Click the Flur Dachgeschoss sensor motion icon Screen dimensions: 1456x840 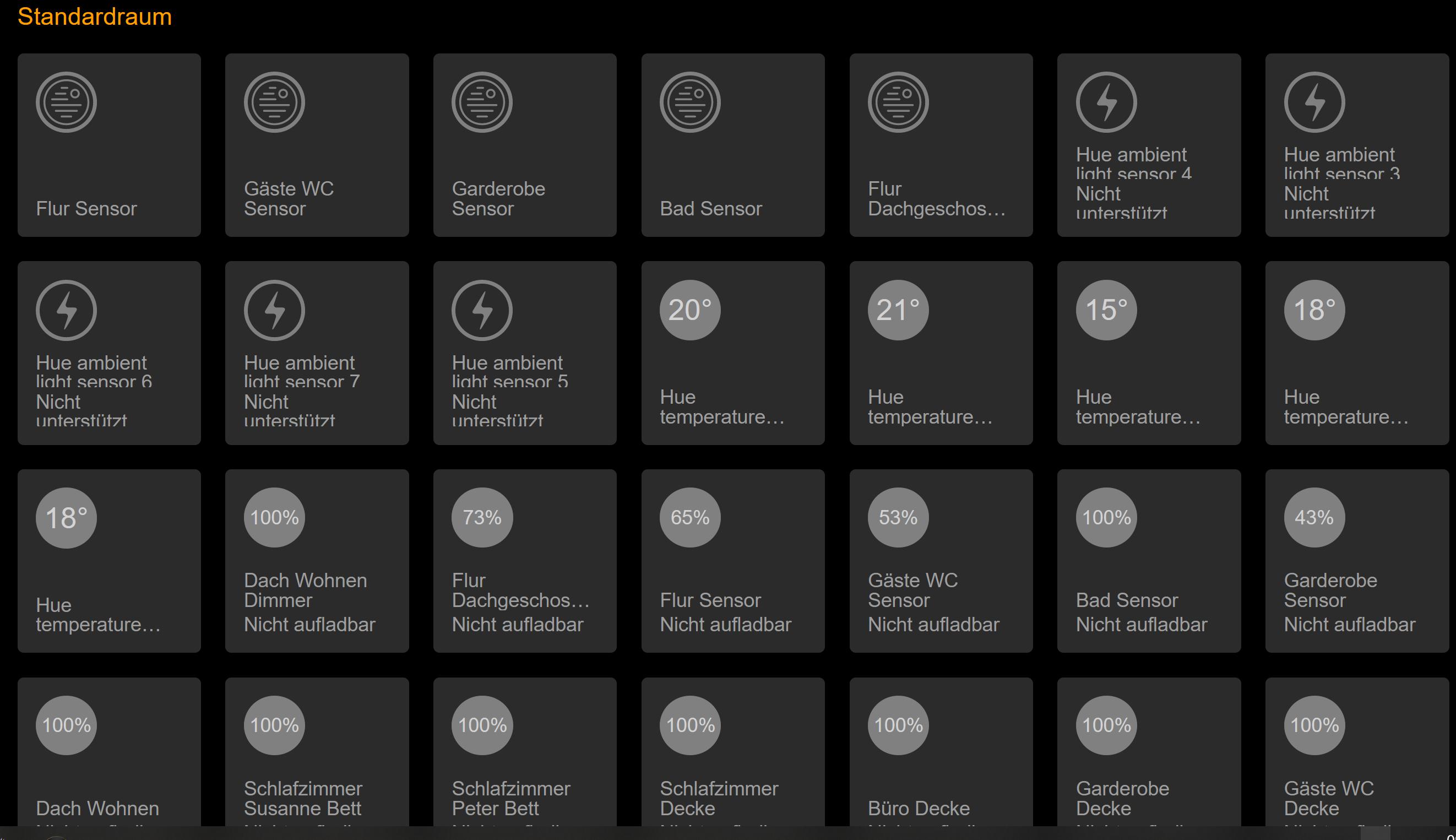click(898, 102)
